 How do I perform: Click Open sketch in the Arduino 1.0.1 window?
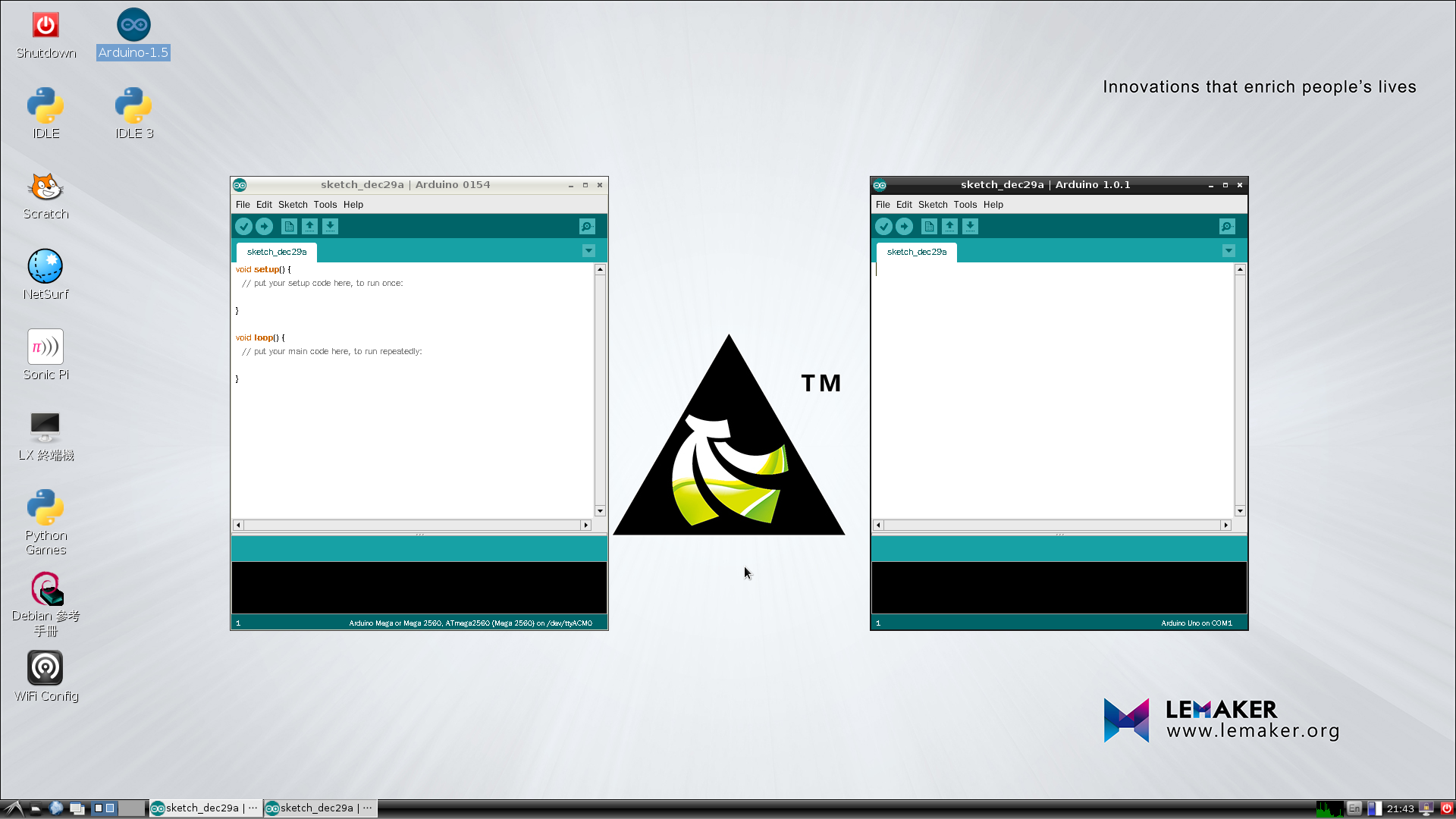coord(949,226)
